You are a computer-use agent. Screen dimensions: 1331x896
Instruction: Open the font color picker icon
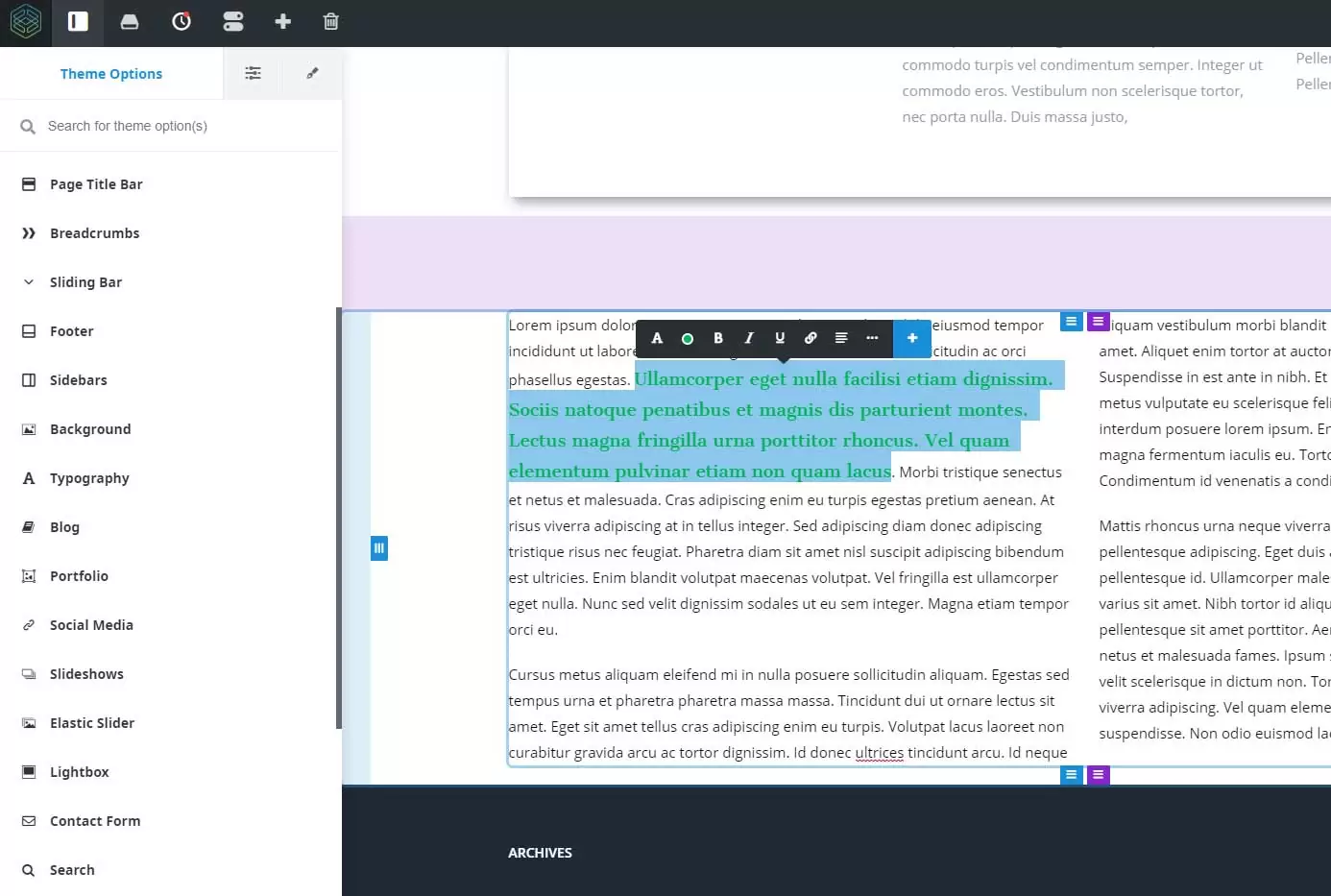coord(657,338)
